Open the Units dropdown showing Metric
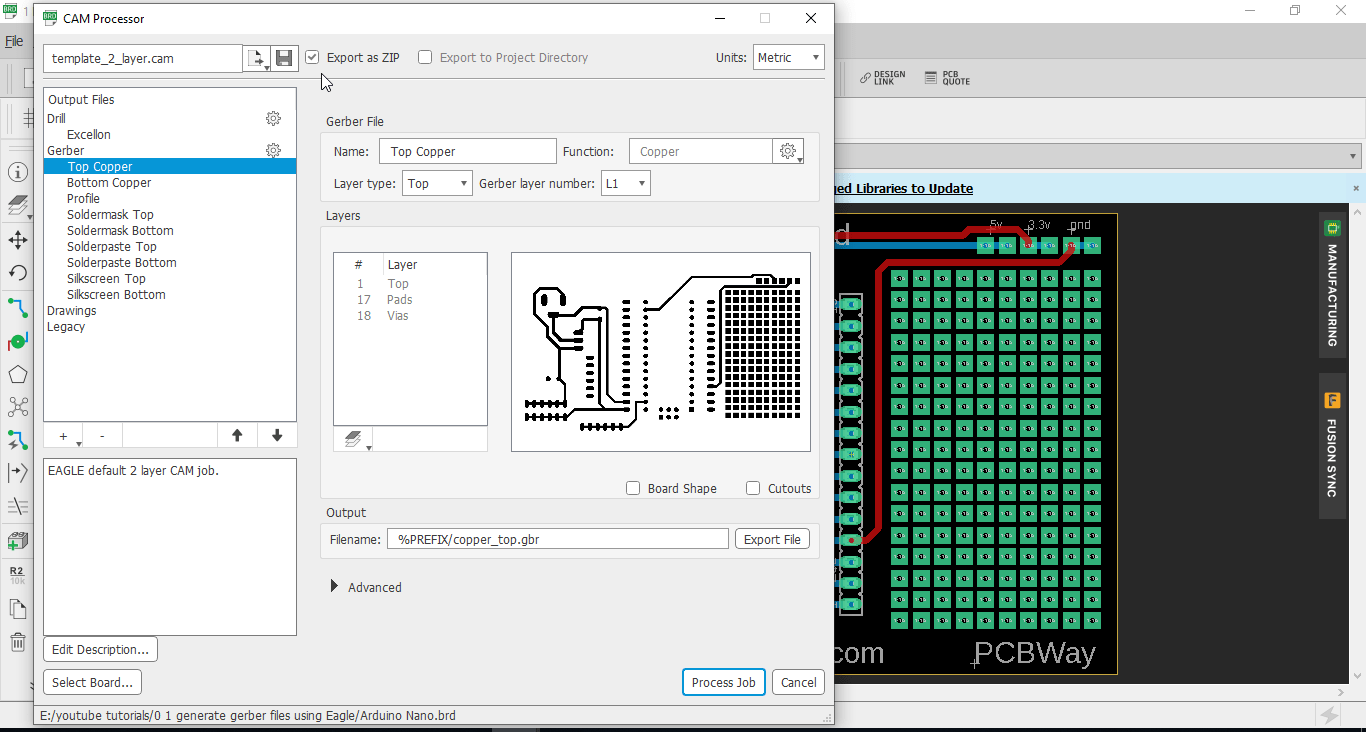Image resolution: width=1366 pixels, height=732 pixels. (789, 58)
